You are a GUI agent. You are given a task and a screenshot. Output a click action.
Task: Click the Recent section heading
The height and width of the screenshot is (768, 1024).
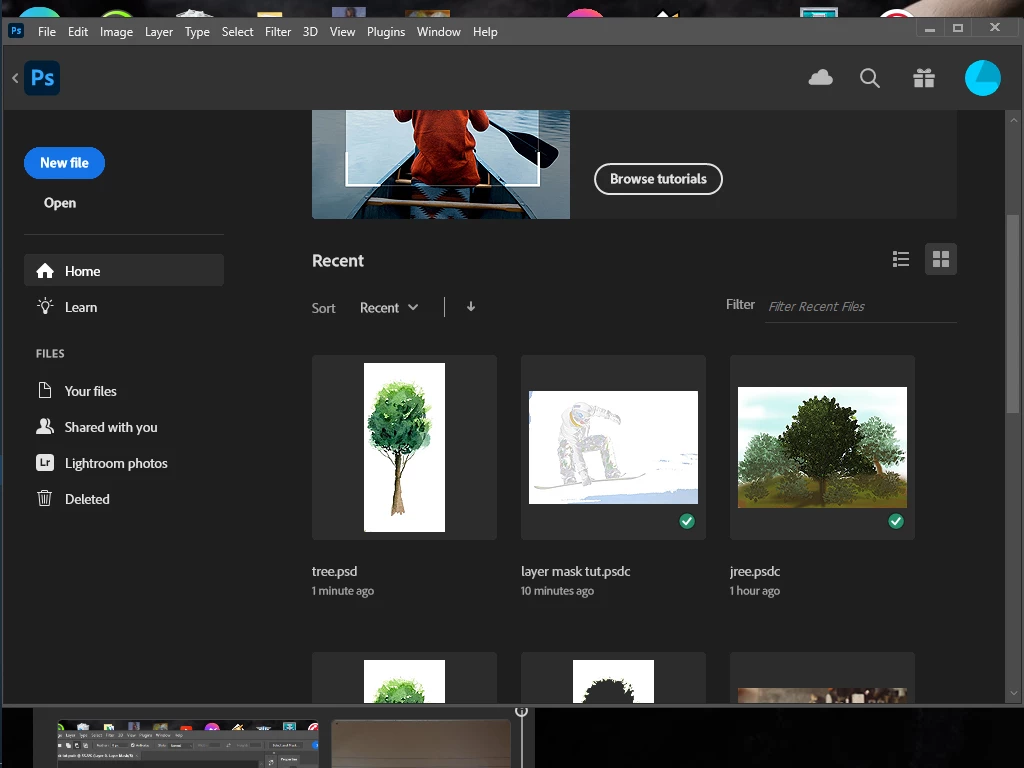pyautogui.click(x=338, y=261)
